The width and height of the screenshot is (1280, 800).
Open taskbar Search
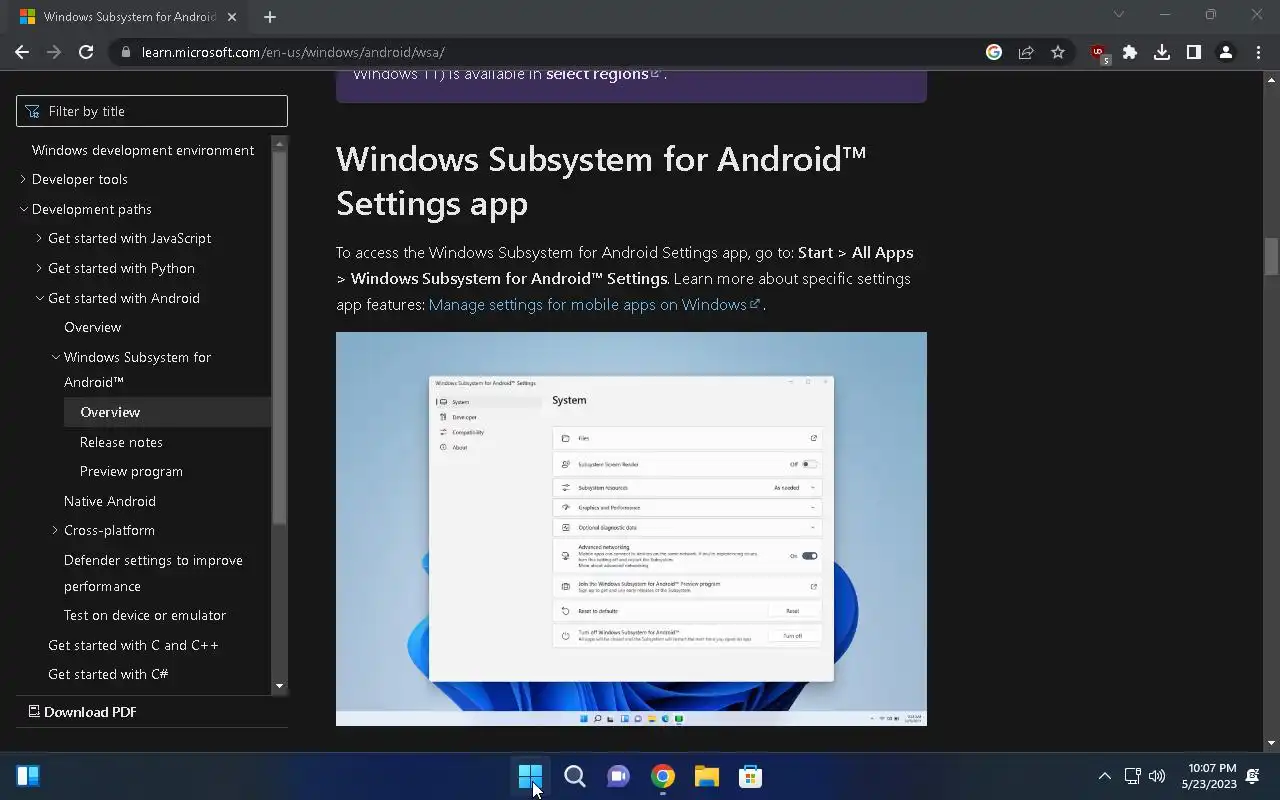click(574, 776)
